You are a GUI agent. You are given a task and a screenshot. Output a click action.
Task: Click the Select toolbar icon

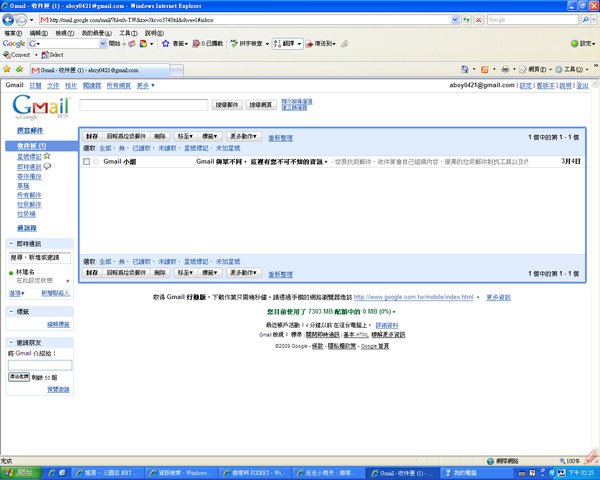[45, 55]
